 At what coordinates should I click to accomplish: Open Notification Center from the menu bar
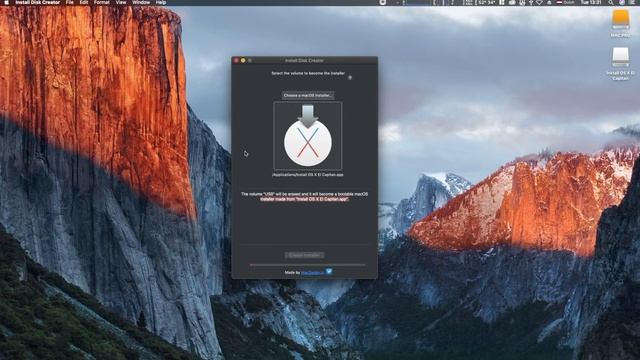[x=632, y=2]
